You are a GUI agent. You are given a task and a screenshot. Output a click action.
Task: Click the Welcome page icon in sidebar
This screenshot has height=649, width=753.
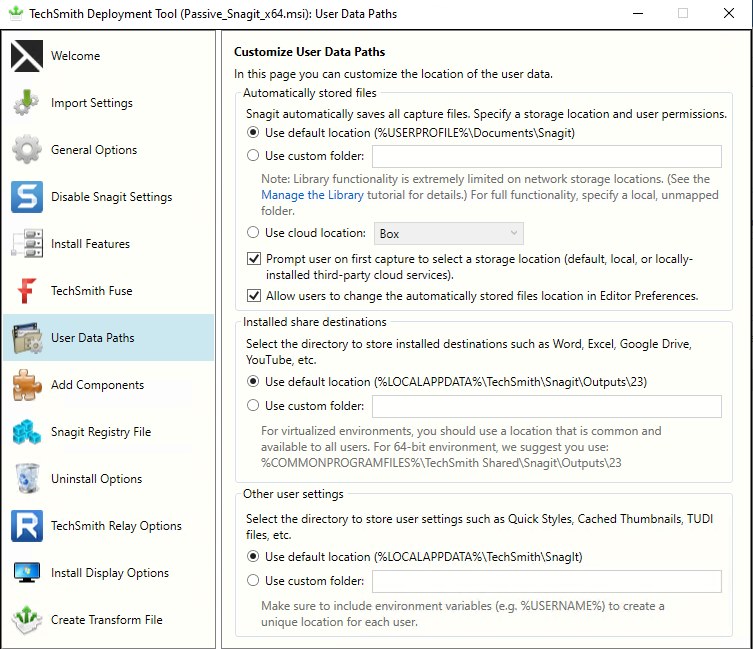point(27,56)
